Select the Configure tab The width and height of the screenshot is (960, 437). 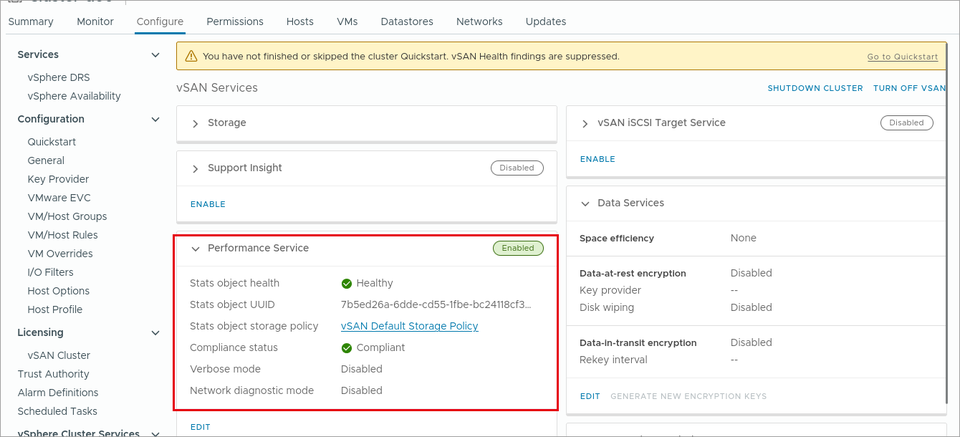pyautogui.click(x=160, y=21)
